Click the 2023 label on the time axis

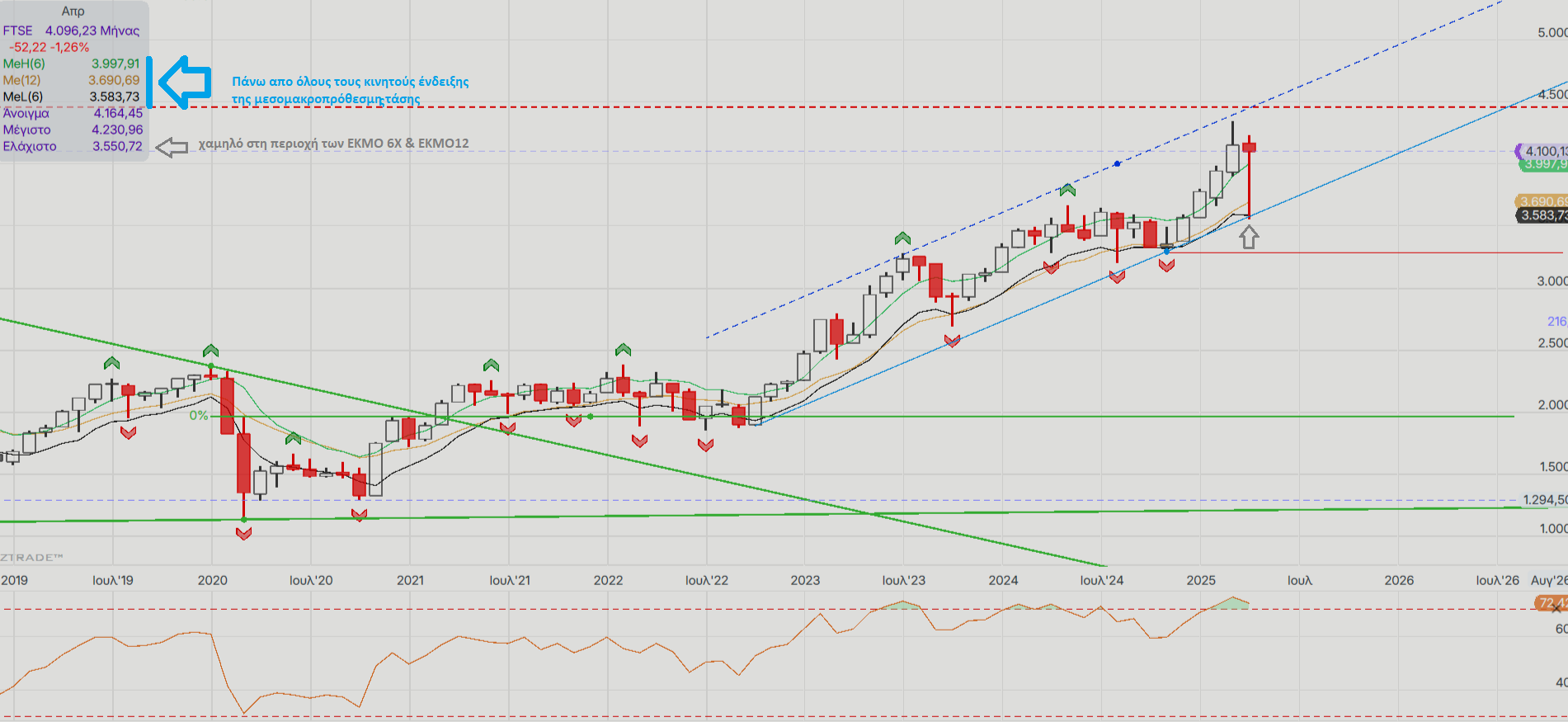(x=805, y=580)
